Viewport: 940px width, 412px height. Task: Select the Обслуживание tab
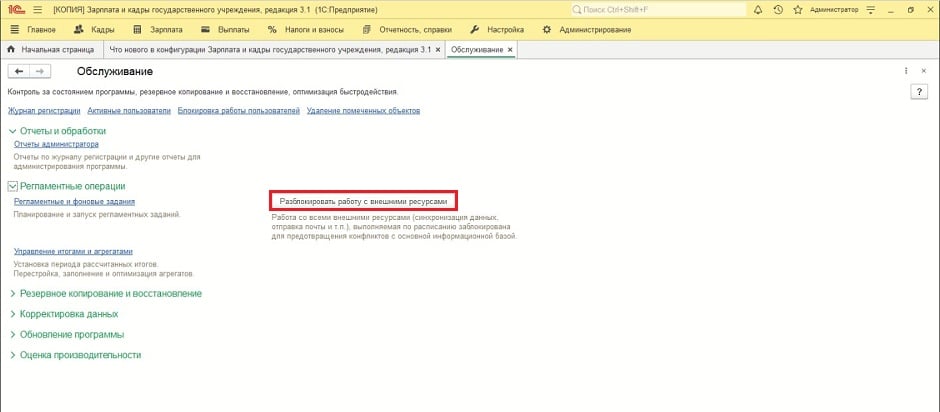[x=477, y=50]
